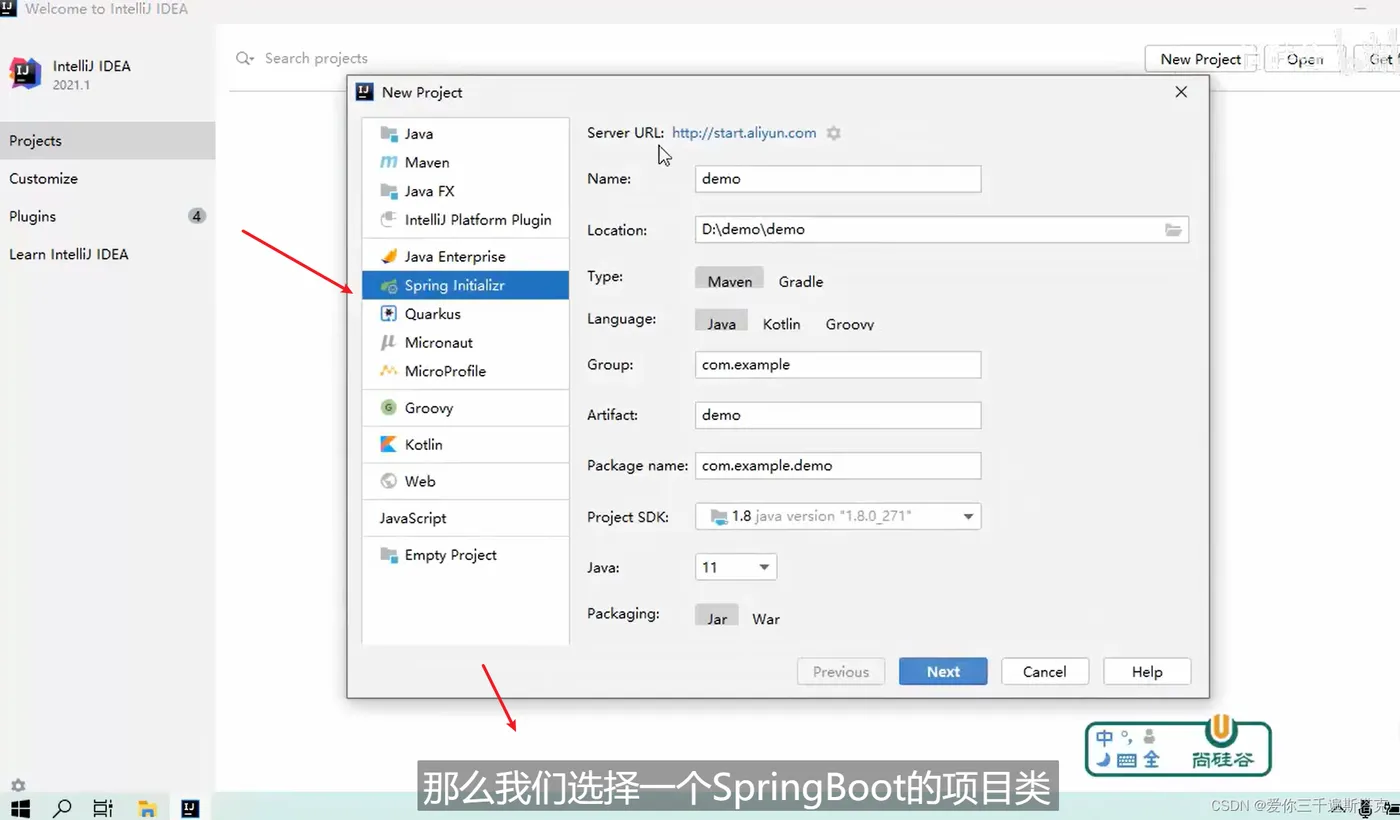
Task: Click the Java folder icon in list
Action: click(389, 134)
